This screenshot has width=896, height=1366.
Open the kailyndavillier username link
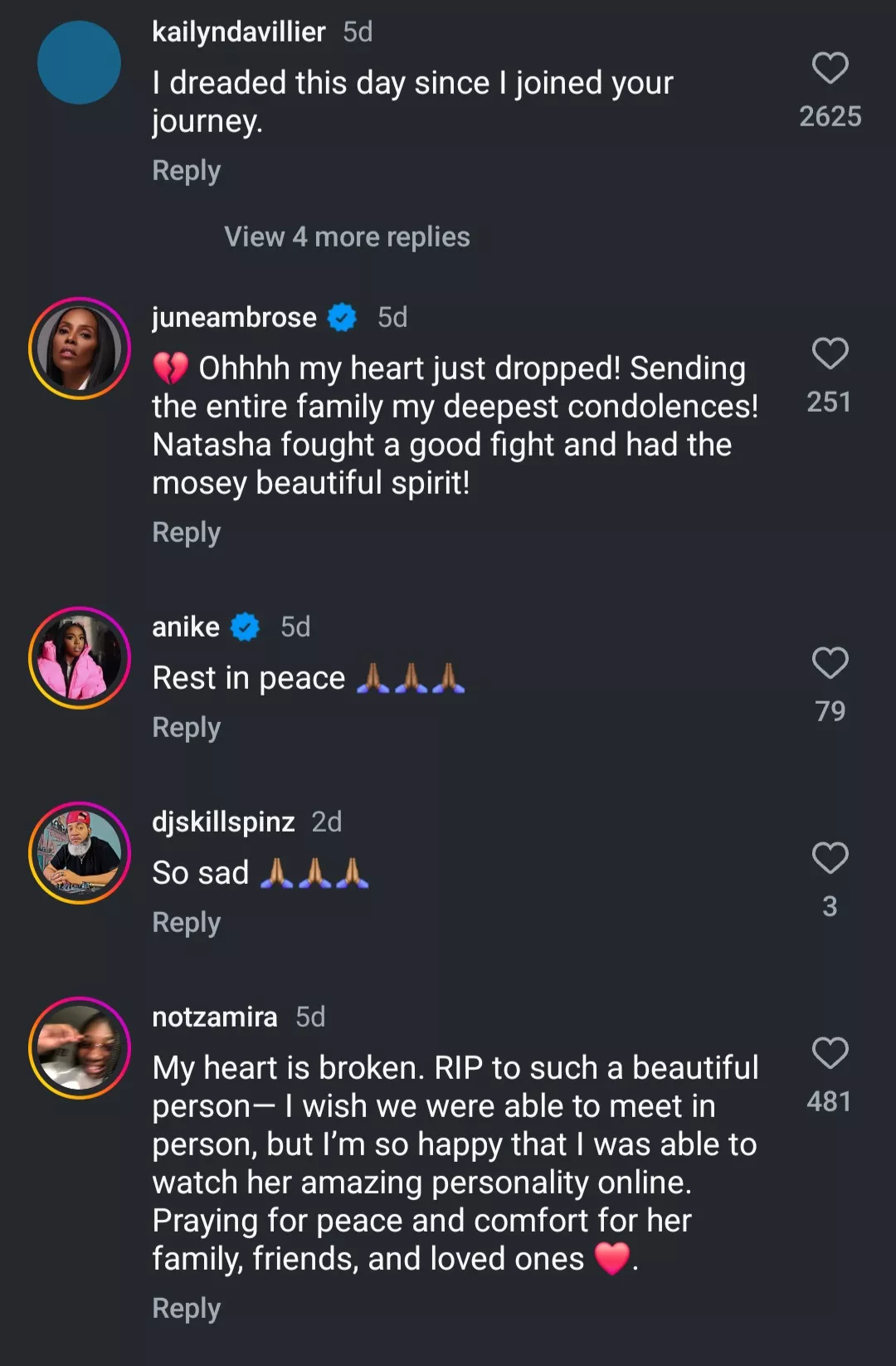(239, 32)
